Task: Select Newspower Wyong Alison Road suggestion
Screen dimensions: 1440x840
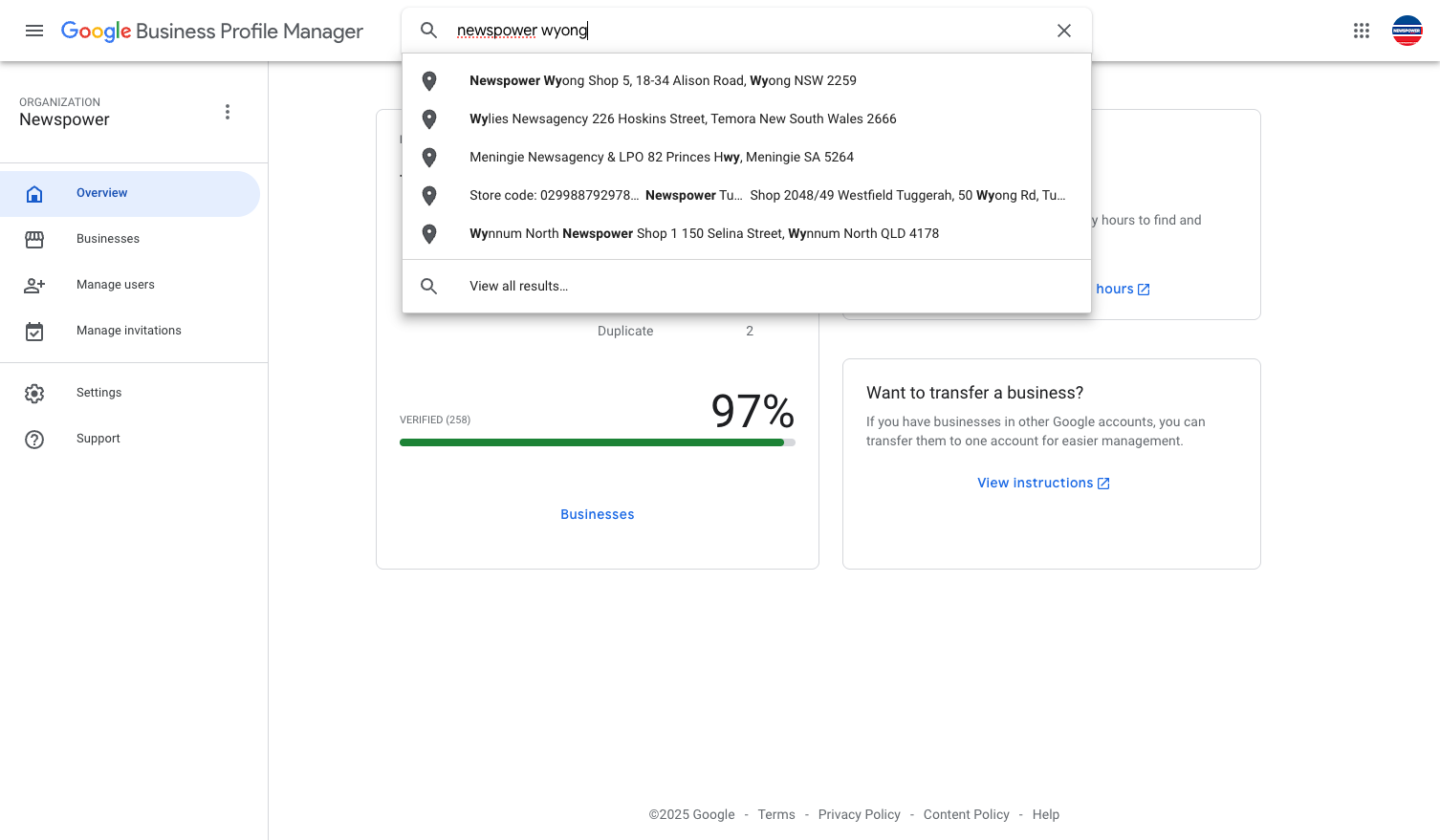Action: pyautogui.click(x=747, y=81)
